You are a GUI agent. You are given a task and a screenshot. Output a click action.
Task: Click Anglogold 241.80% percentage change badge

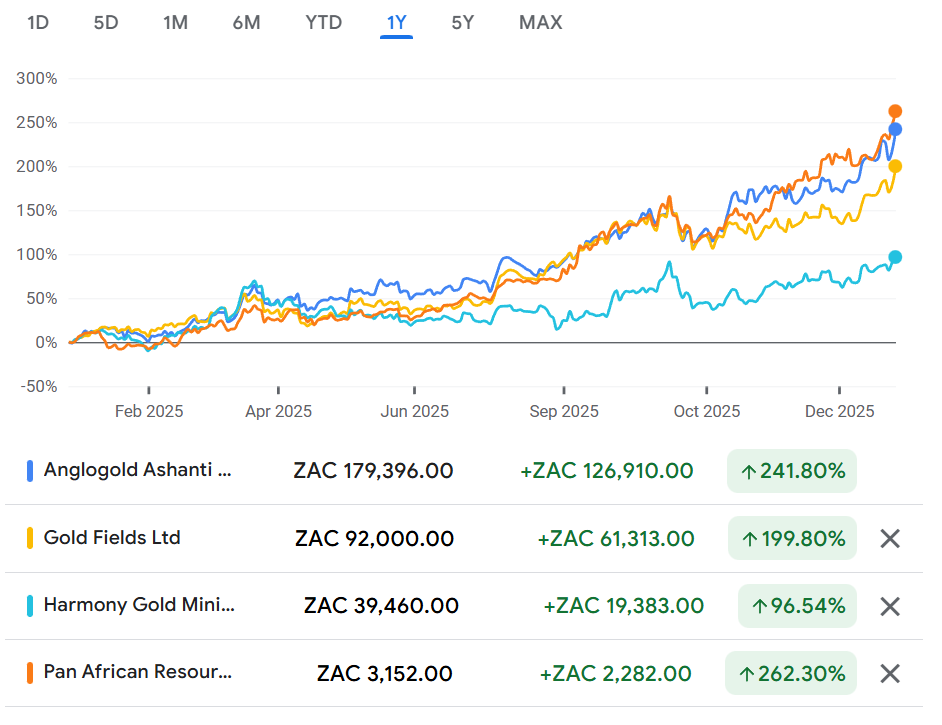pyautogui.click(x=792, y=471)
